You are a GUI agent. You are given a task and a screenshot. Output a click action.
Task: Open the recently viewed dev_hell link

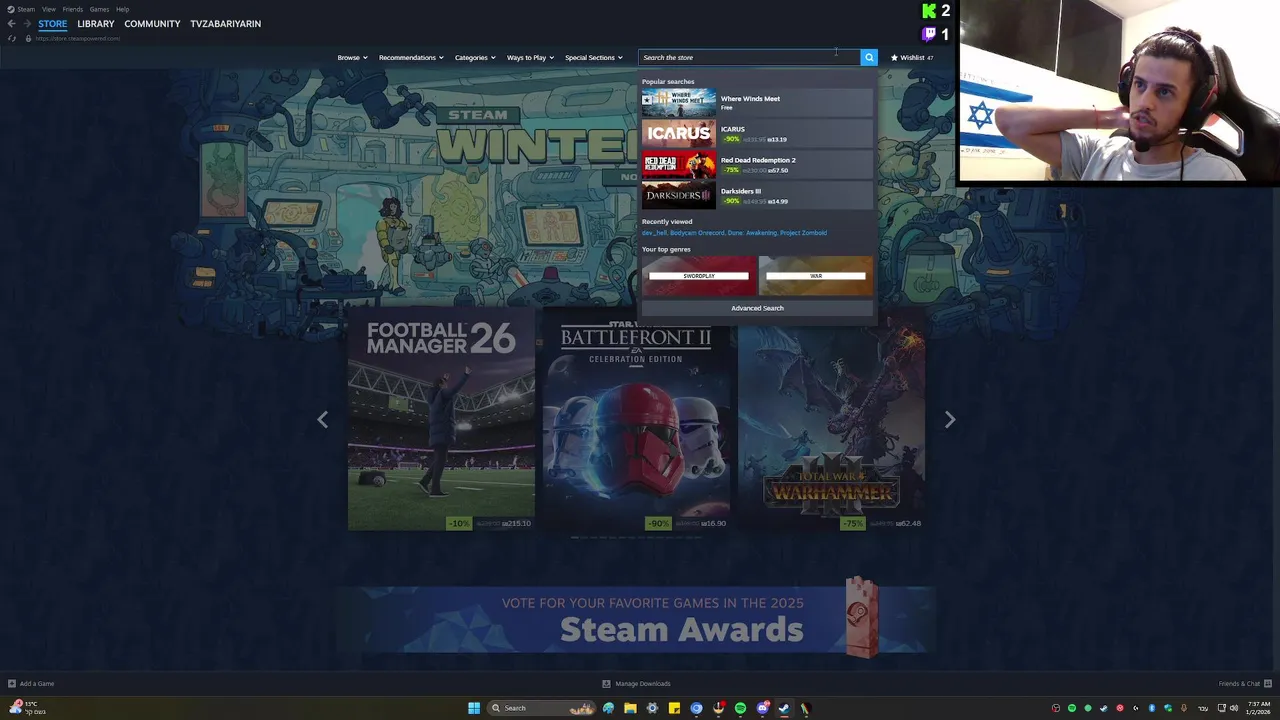click(x=654, y=233)
